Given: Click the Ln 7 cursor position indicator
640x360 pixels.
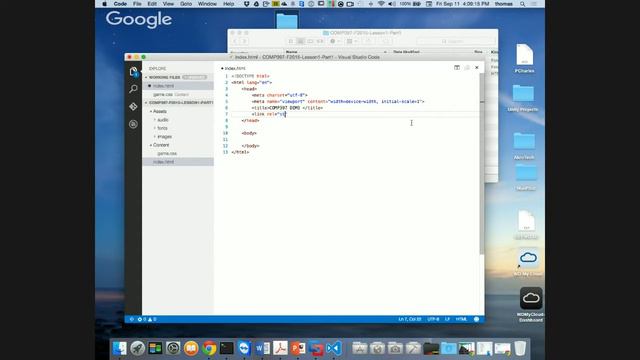Looking at the screenshot, I should (x=409, y=319).
